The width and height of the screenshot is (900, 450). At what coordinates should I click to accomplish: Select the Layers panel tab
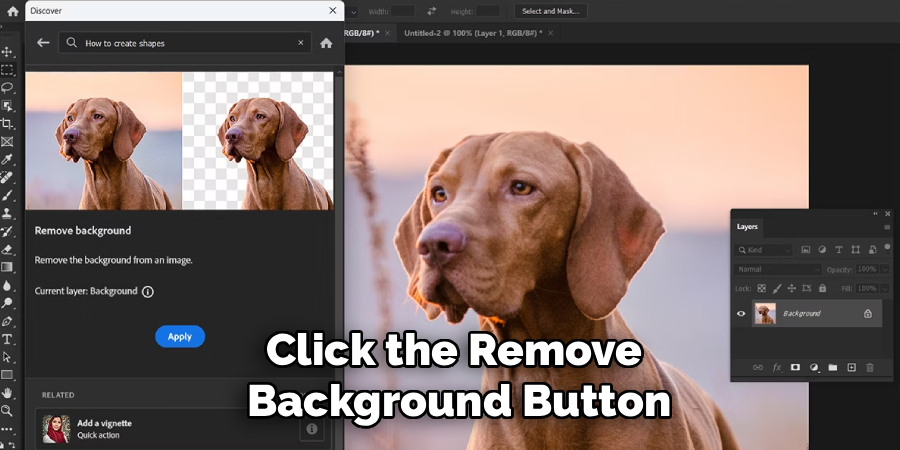click(x=747, y=227)
